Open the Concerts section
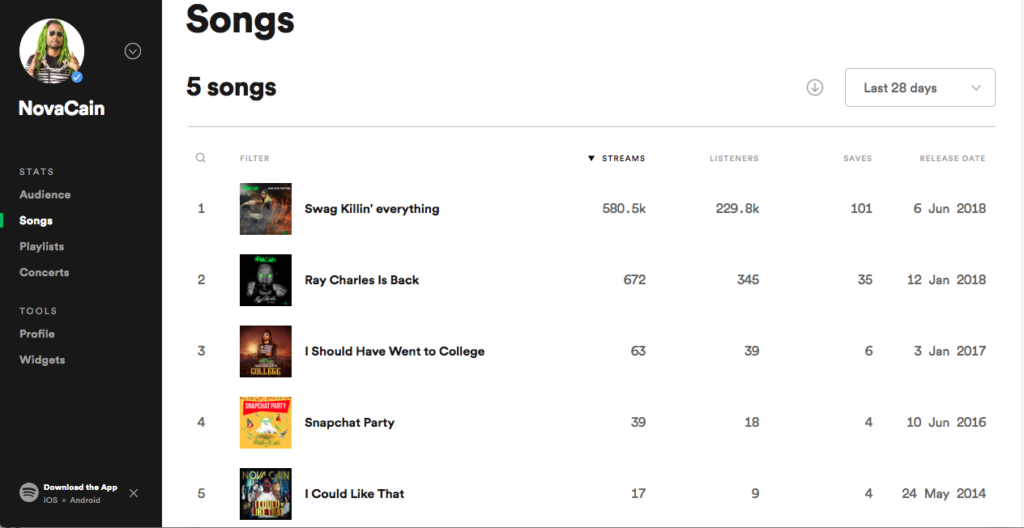1024x528 pixels. tap(44, 272)
